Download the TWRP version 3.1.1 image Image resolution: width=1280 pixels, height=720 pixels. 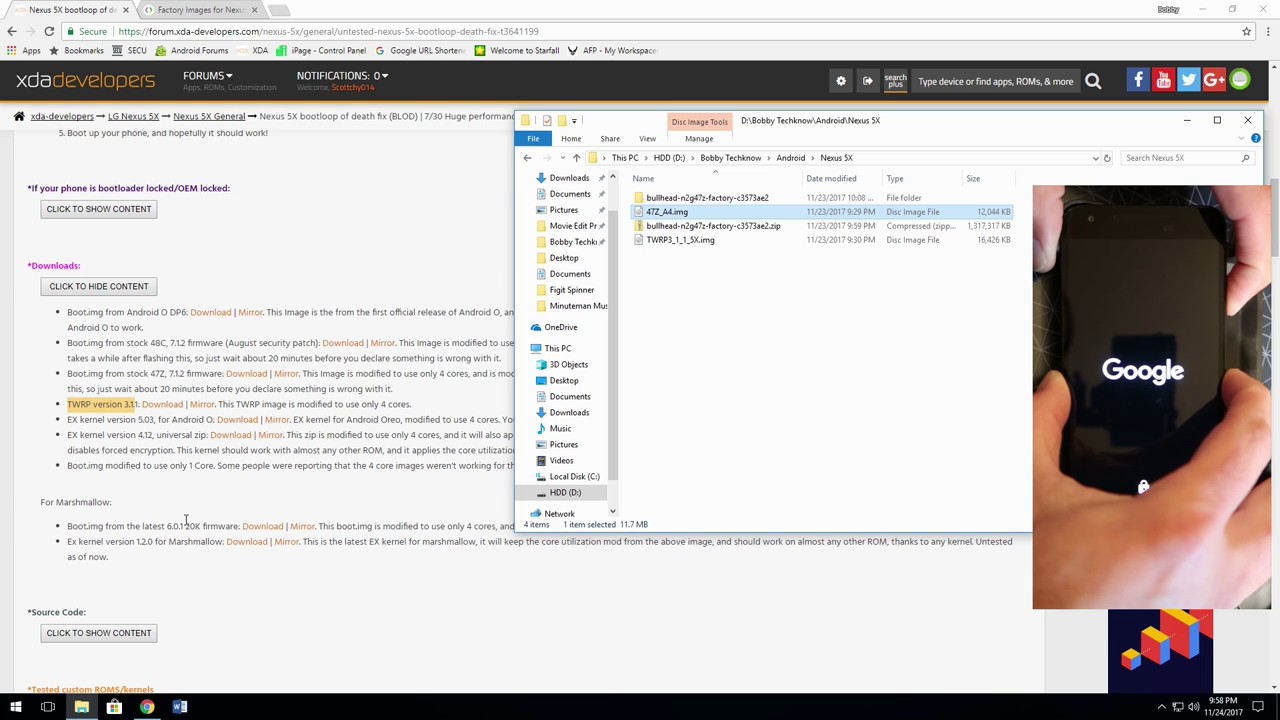point(162,404)
